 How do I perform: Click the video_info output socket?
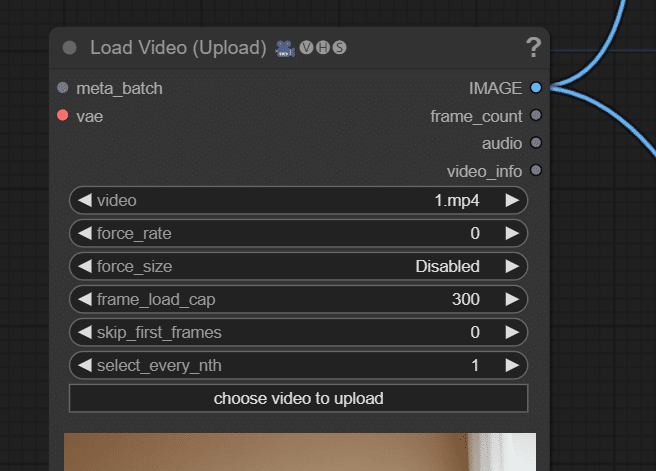536,171
